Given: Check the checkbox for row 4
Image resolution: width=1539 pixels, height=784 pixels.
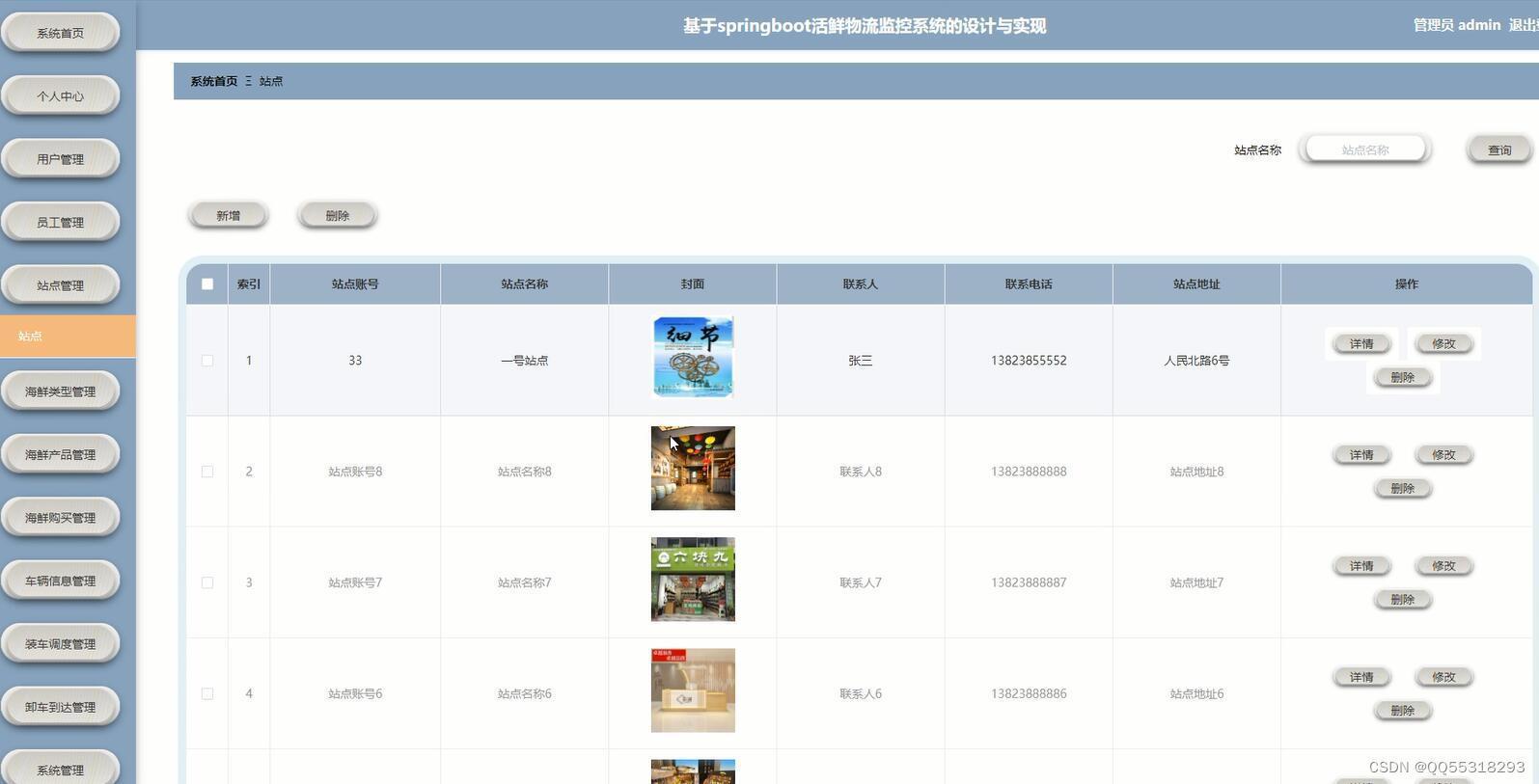Looking at the screenshot, I should tap(207, 693).
